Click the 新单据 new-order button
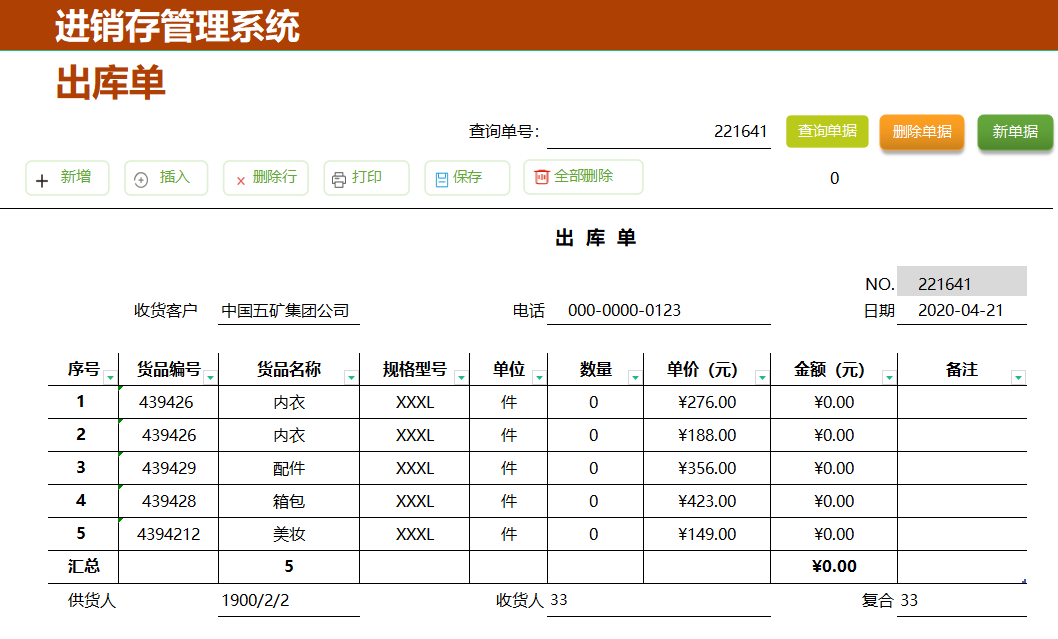Screen dimensions: 1058x639 click(1014, 131)
